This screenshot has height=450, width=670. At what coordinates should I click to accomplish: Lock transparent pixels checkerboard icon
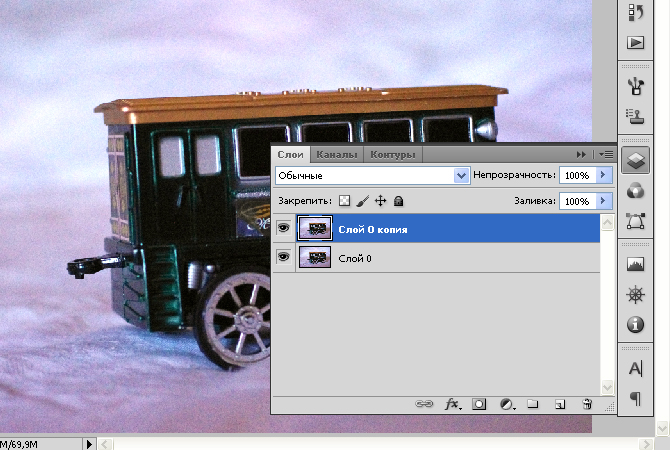344,201
